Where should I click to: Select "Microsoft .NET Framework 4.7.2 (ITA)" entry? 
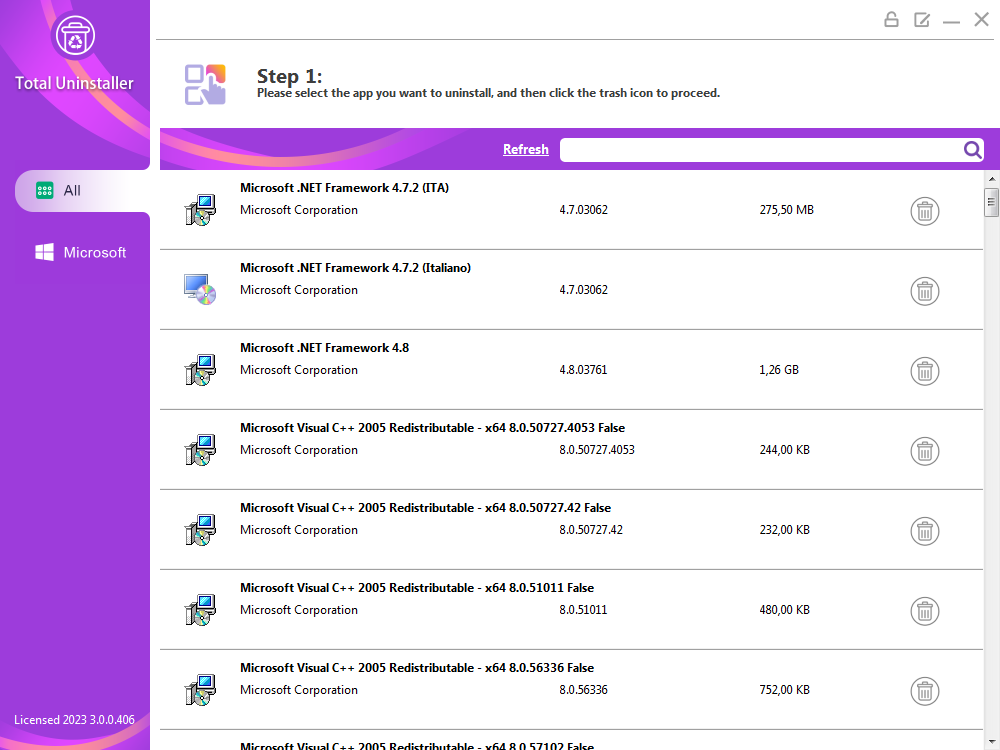pos(571,210)
